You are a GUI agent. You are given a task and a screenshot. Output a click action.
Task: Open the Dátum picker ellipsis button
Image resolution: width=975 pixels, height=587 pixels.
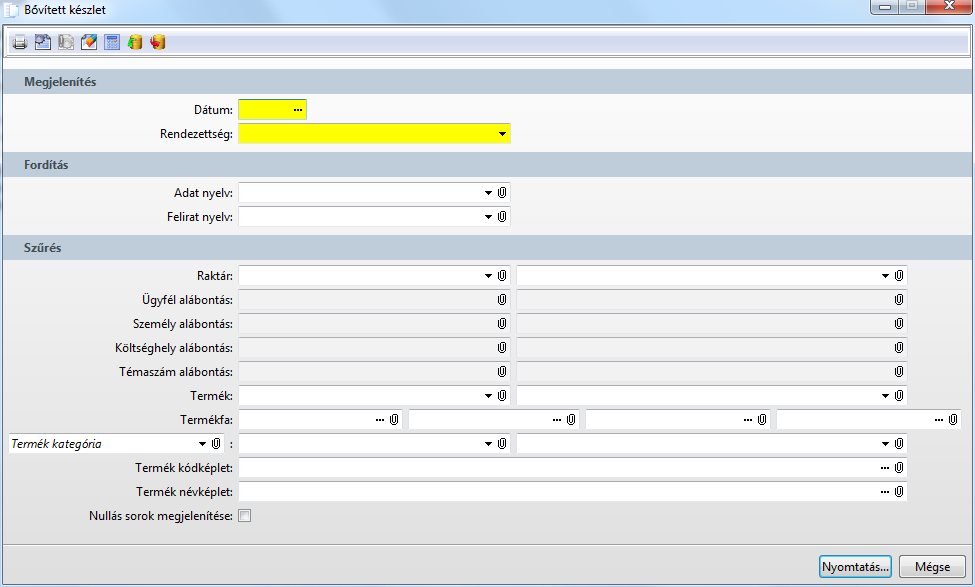click(298, 110)
